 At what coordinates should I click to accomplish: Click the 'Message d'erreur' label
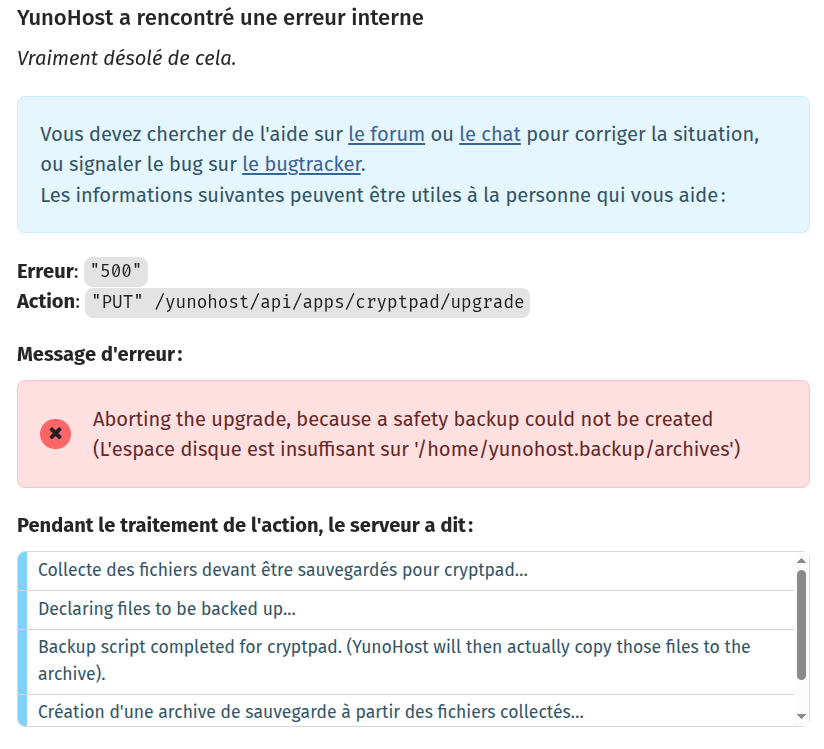[x=100, y=354]
